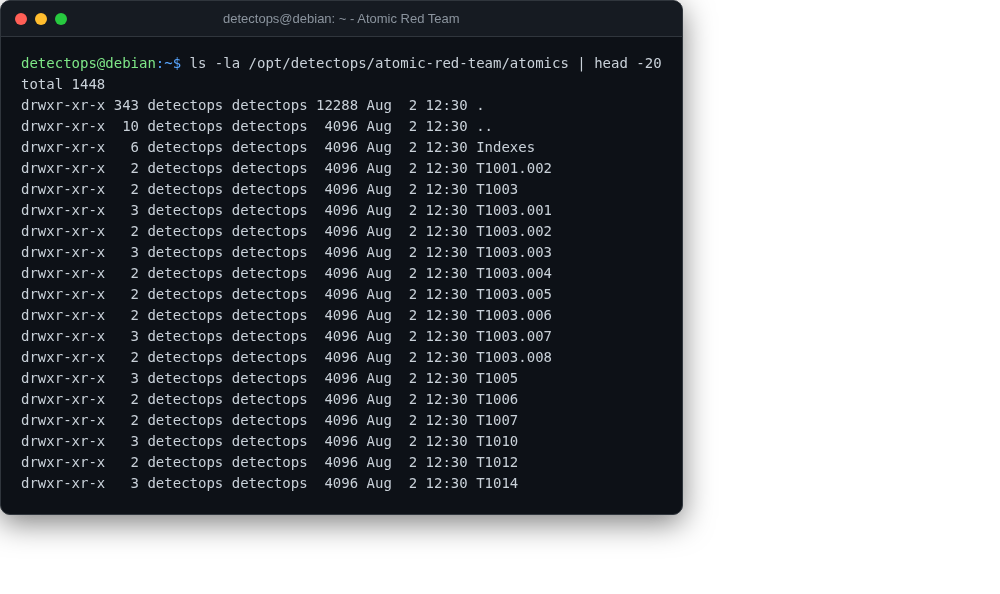Click the 'T1003.005' directory name

[x=514, y=295]
